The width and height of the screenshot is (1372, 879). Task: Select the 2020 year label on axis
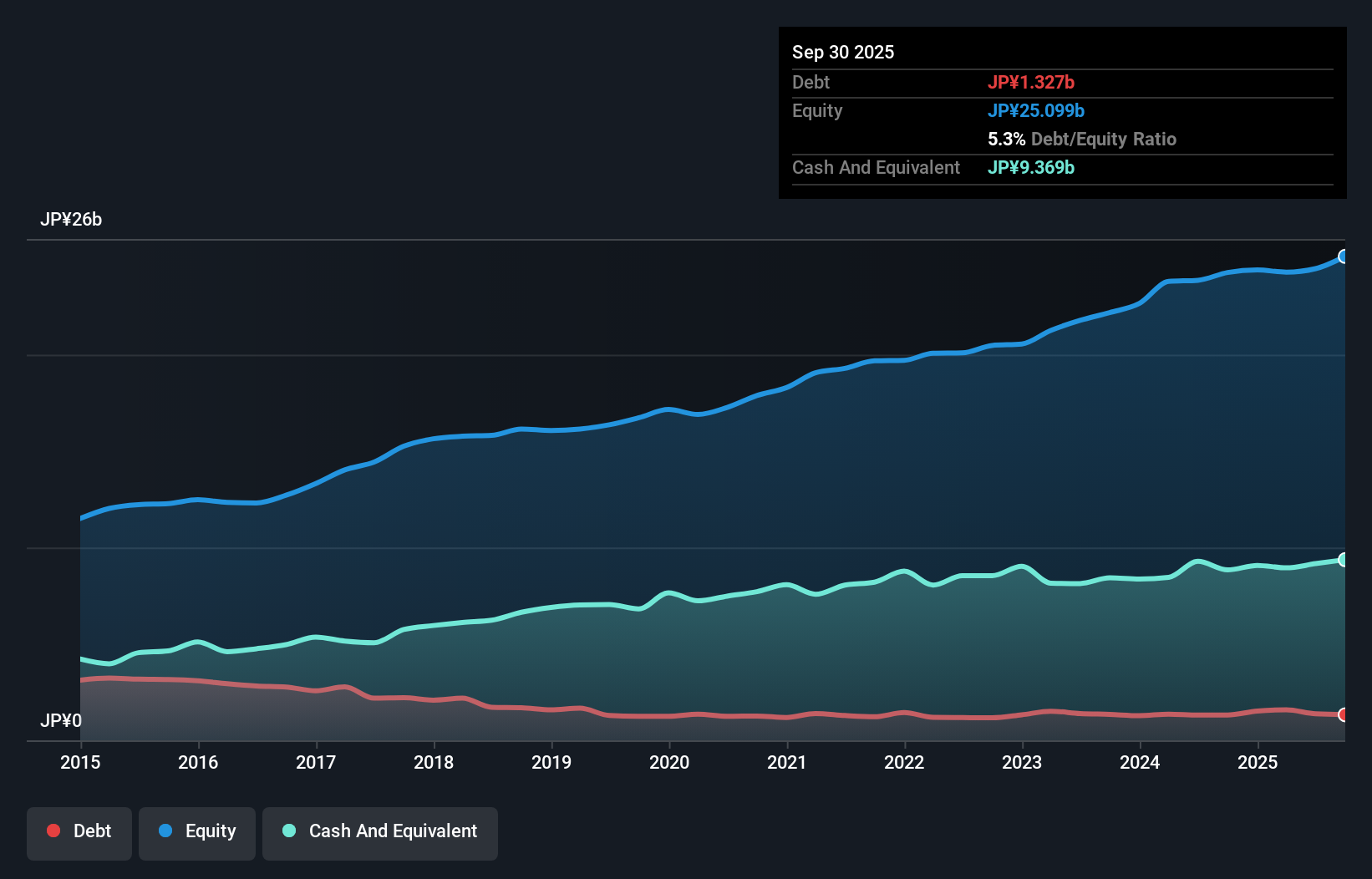click(669, 763)
